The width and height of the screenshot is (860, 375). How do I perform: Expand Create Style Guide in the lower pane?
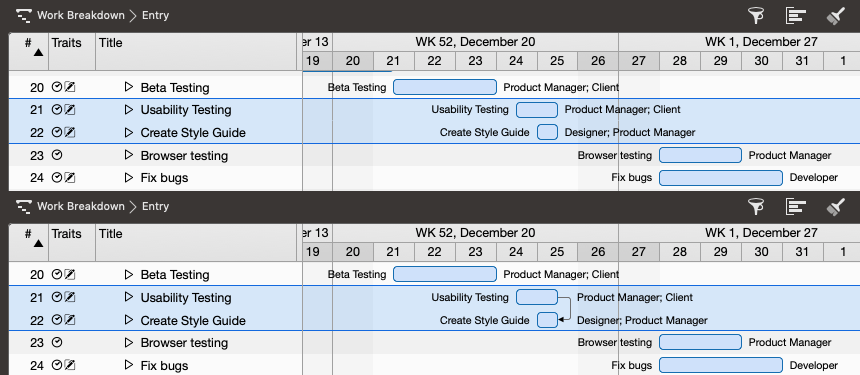pos(129,320)
